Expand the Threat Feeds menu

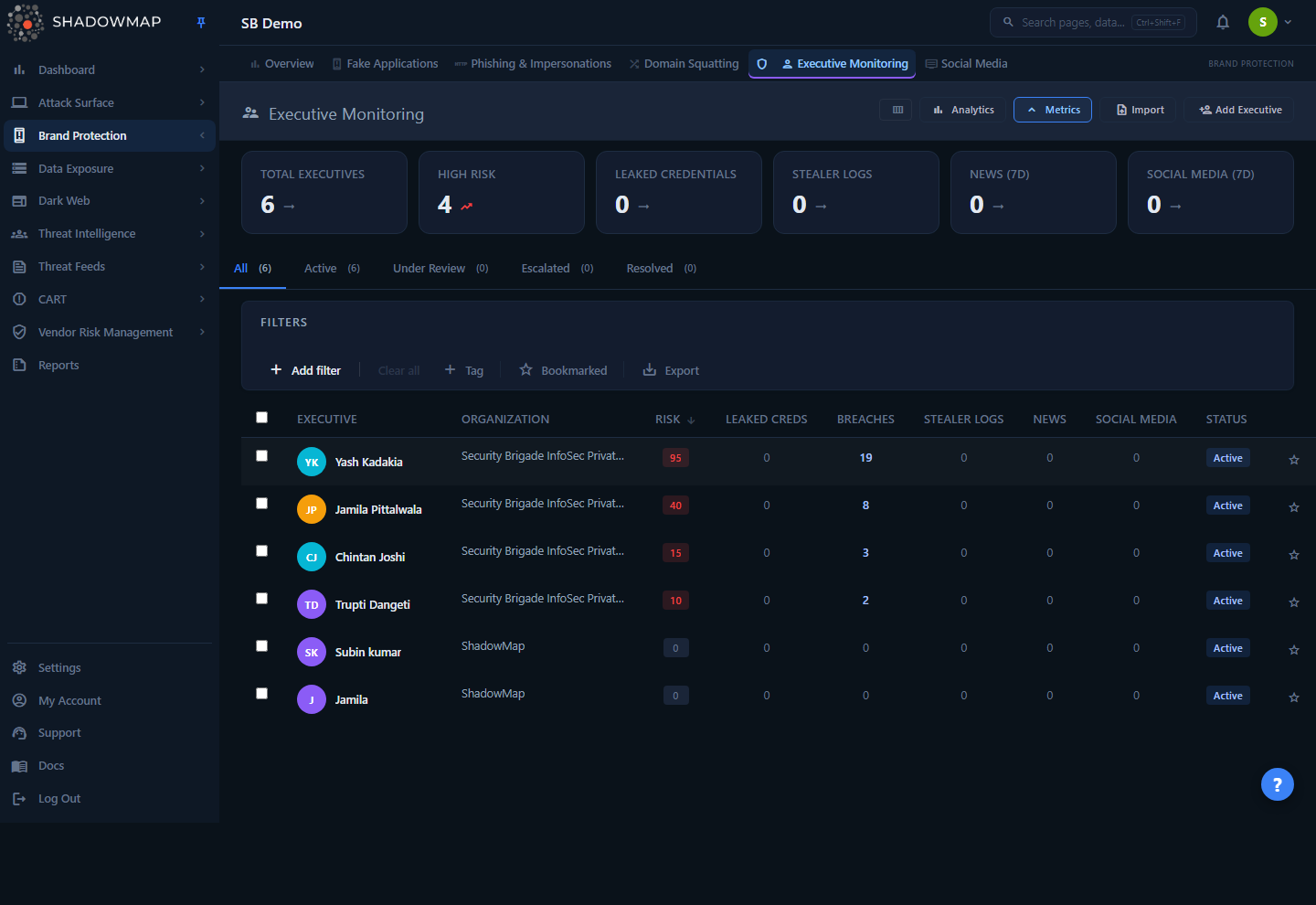pos(110,267)
